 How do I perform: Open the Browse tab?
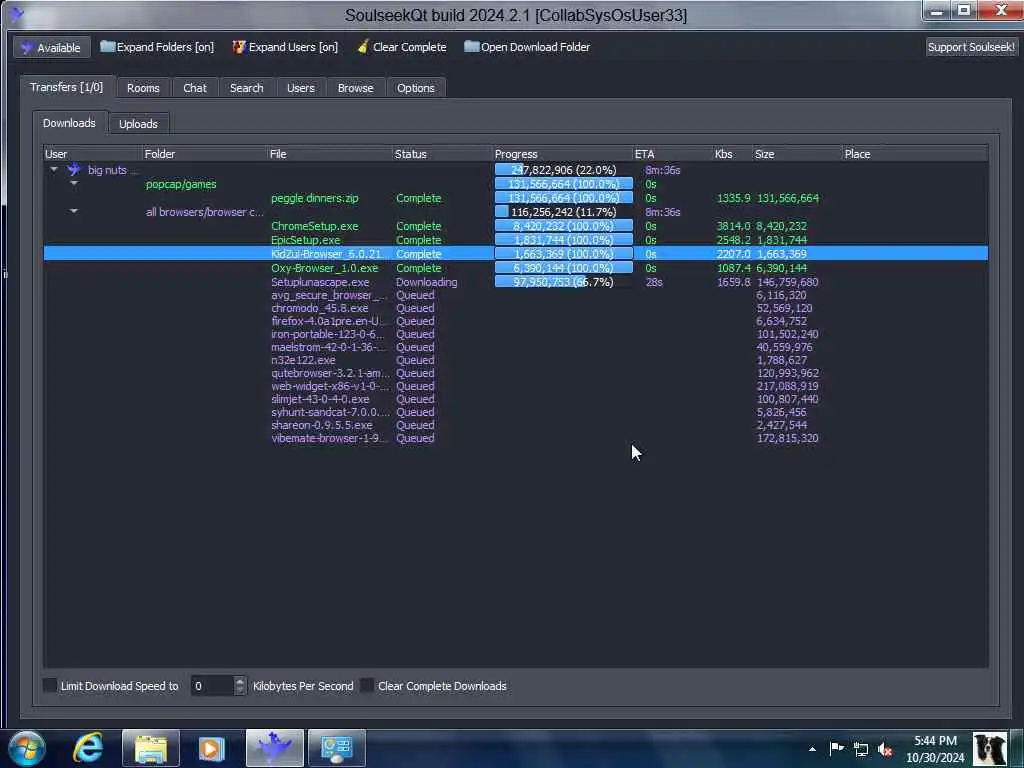coord(355,88)
